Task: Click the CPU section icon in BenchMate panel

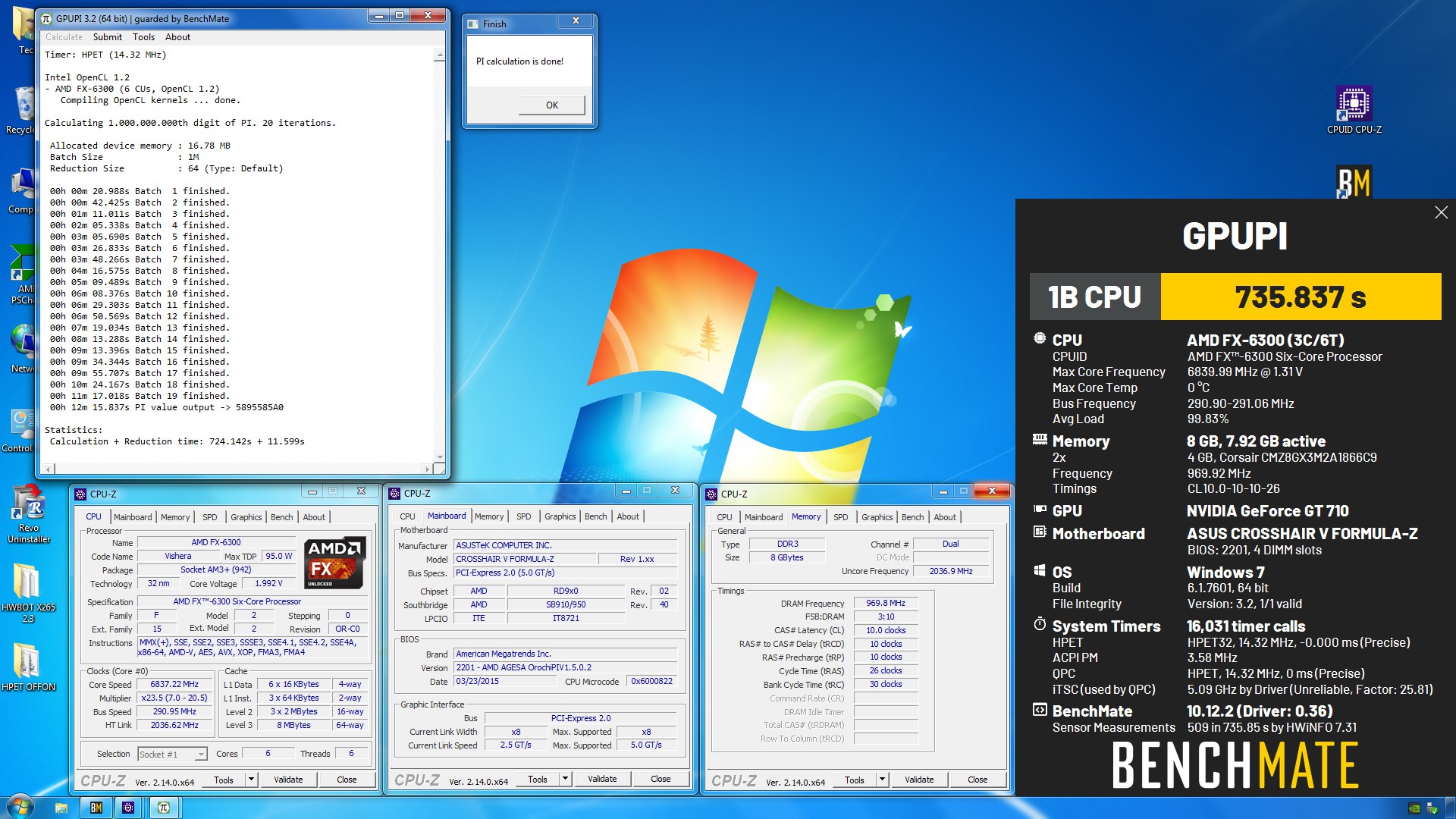Action: point(1040,338)
